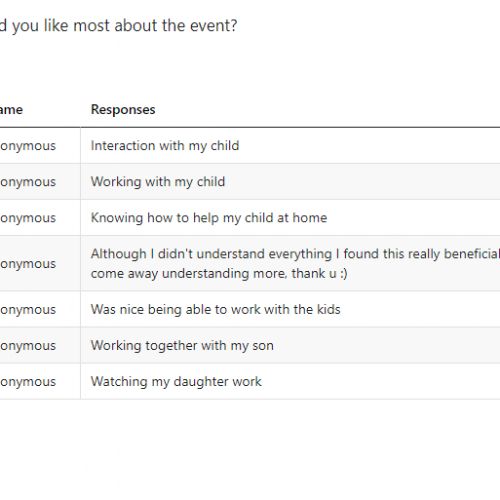Select Anonymous name in first row
The image size is (500, 500).
(x=28, y=146)
